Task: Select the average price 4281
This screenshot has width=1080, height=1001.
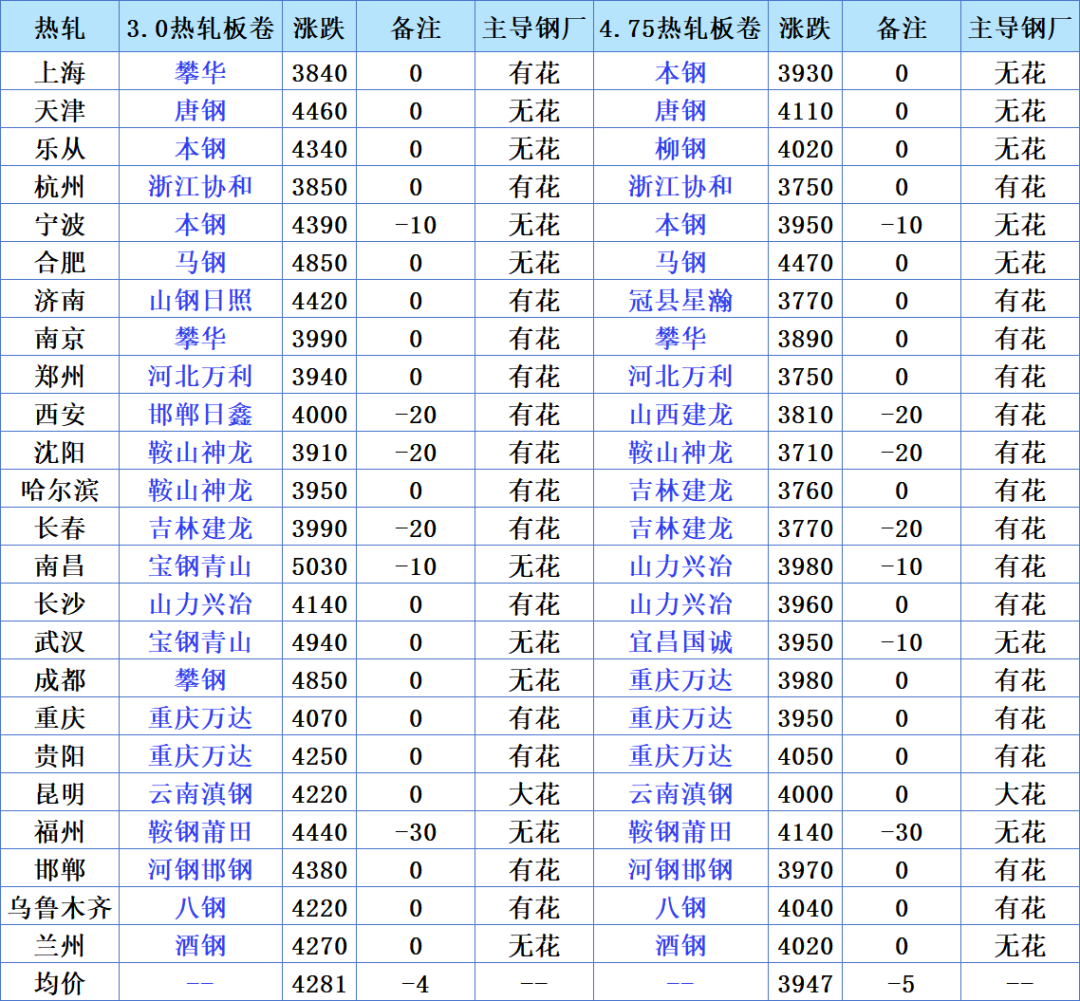Action: click(319, 984)
